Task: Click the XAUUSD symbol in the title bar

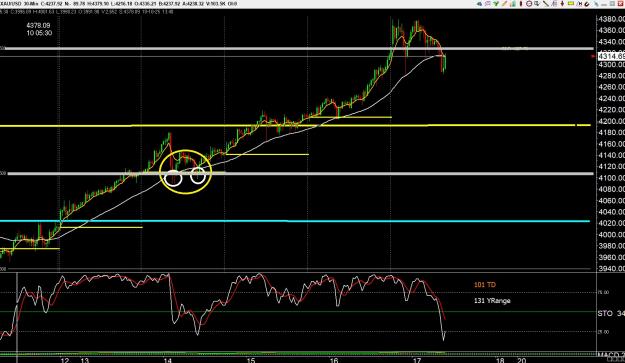Action: click(10, 3)
